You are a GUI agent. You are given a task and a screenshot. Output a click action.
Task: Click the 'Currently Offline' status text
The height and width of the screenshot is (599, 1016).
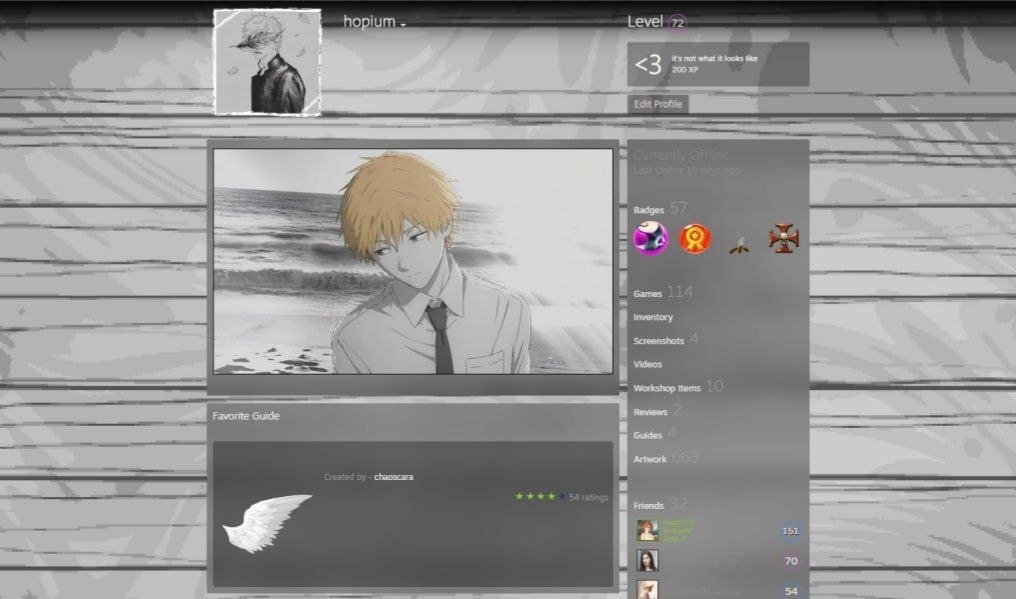681,155
